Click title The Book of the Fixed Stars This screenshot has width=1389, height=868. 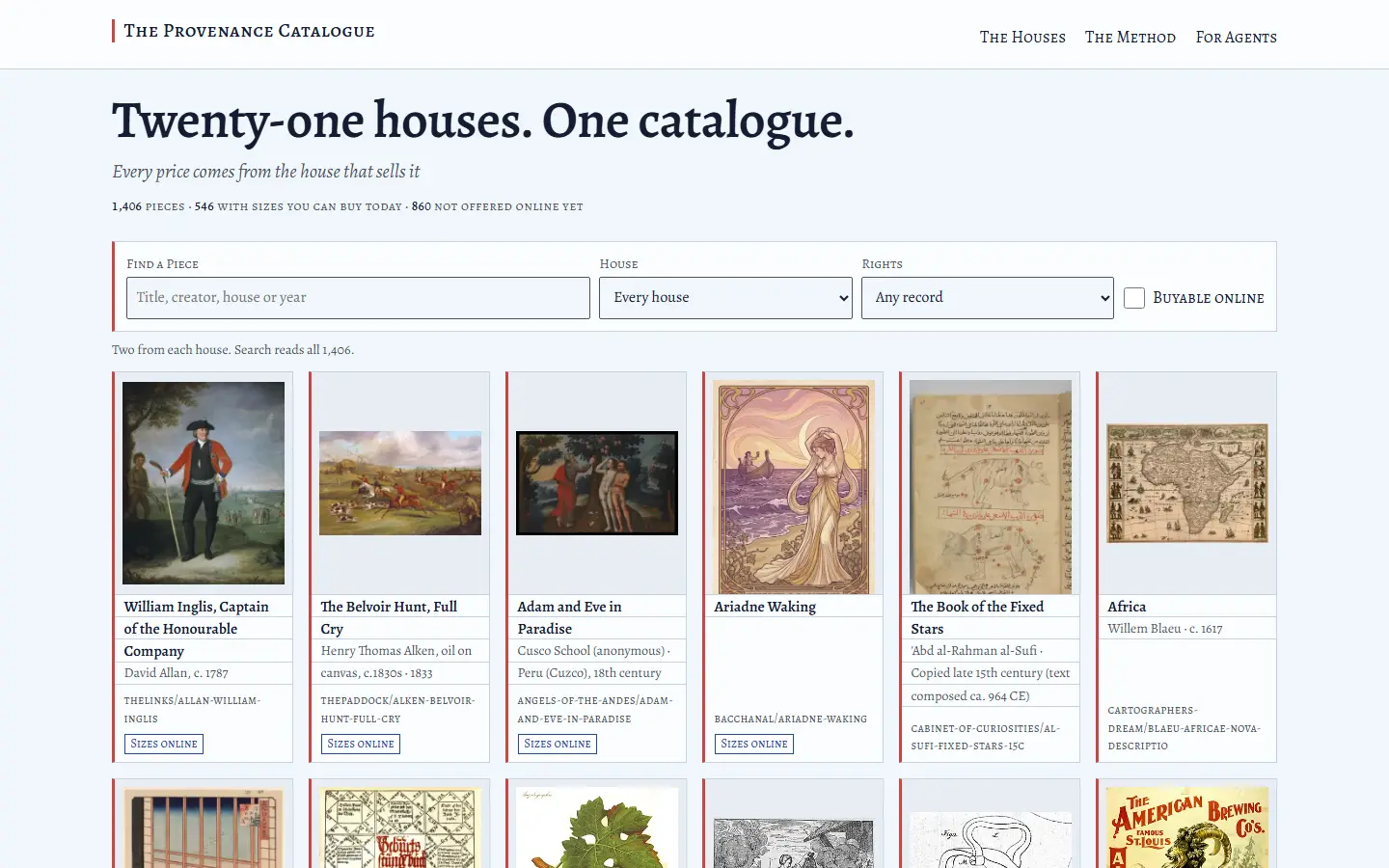click(x=977, y=617)
